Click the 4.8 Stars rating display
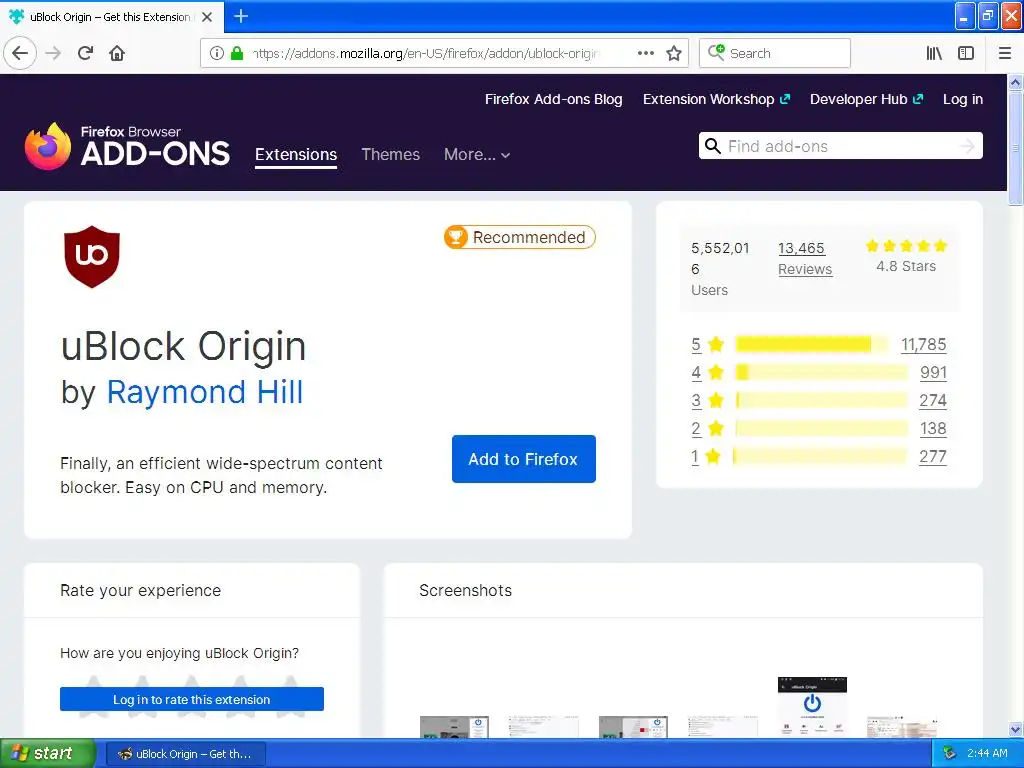This screenshot has height=768, width=1024. point(906,256)
